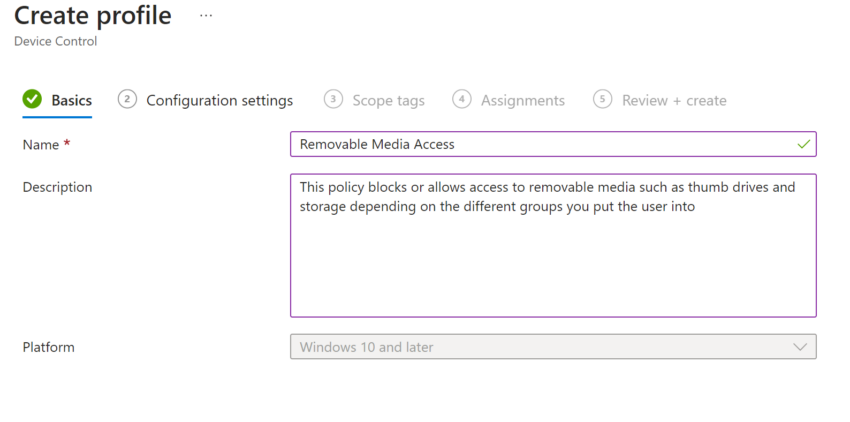Switch to the Assignments step
Viewport: 850px width, 422px height.
pos(523,100)
